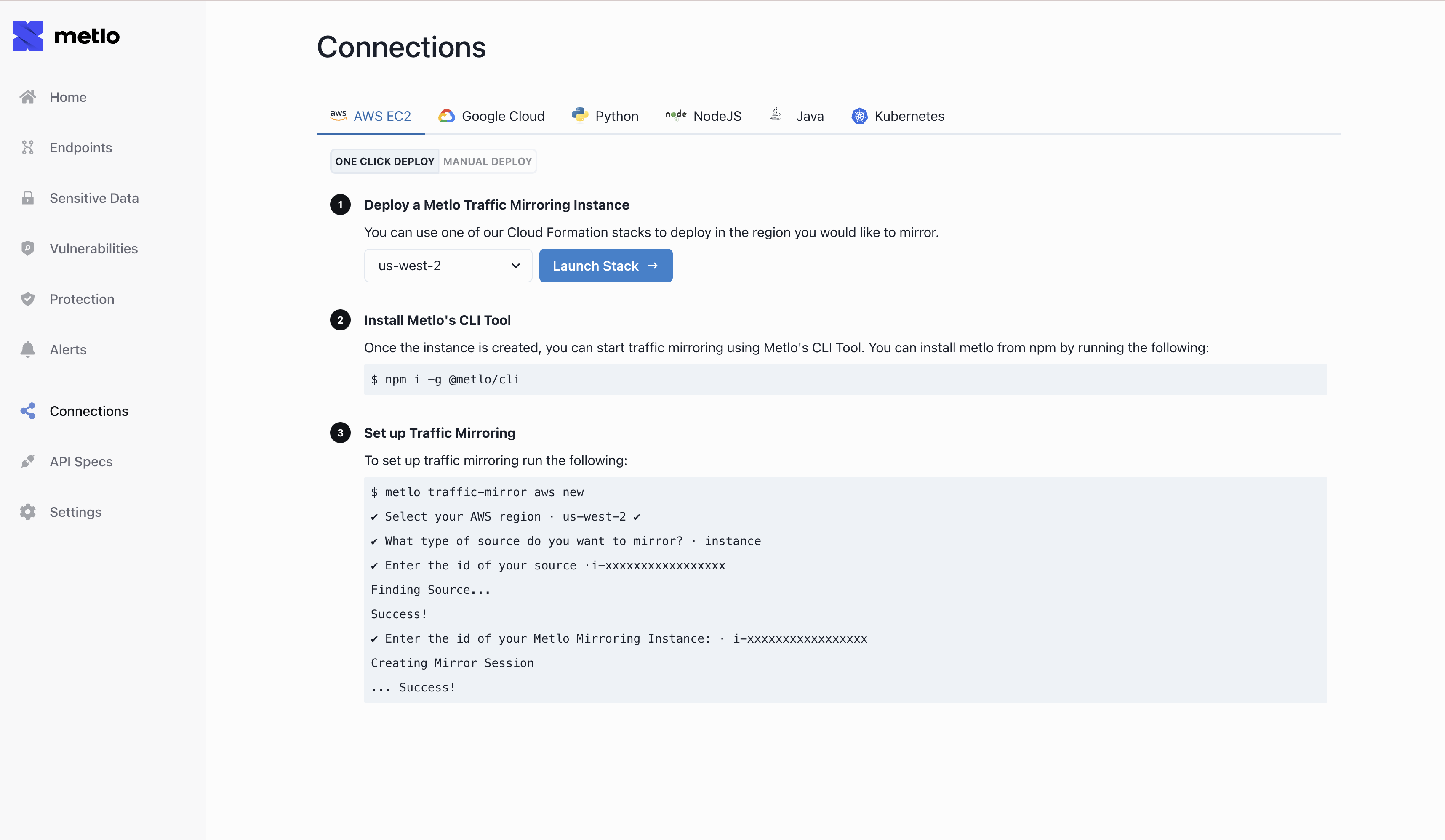Click the Cloud Formation stacks description text
The height and width of the screenshot is (840, 1445).
coord(651,232)
